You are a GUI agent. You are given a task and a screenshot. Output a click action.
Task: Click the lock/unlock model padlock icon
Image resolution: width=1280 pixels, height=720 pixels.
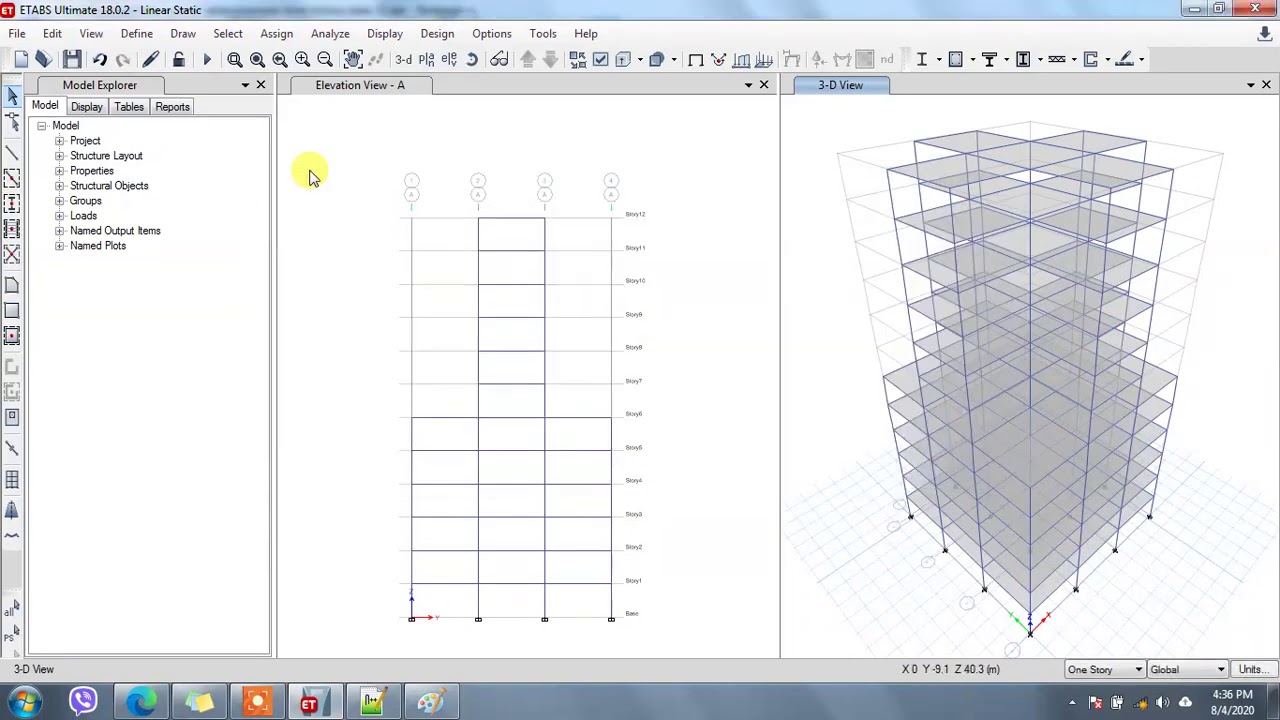coord(179,60)
